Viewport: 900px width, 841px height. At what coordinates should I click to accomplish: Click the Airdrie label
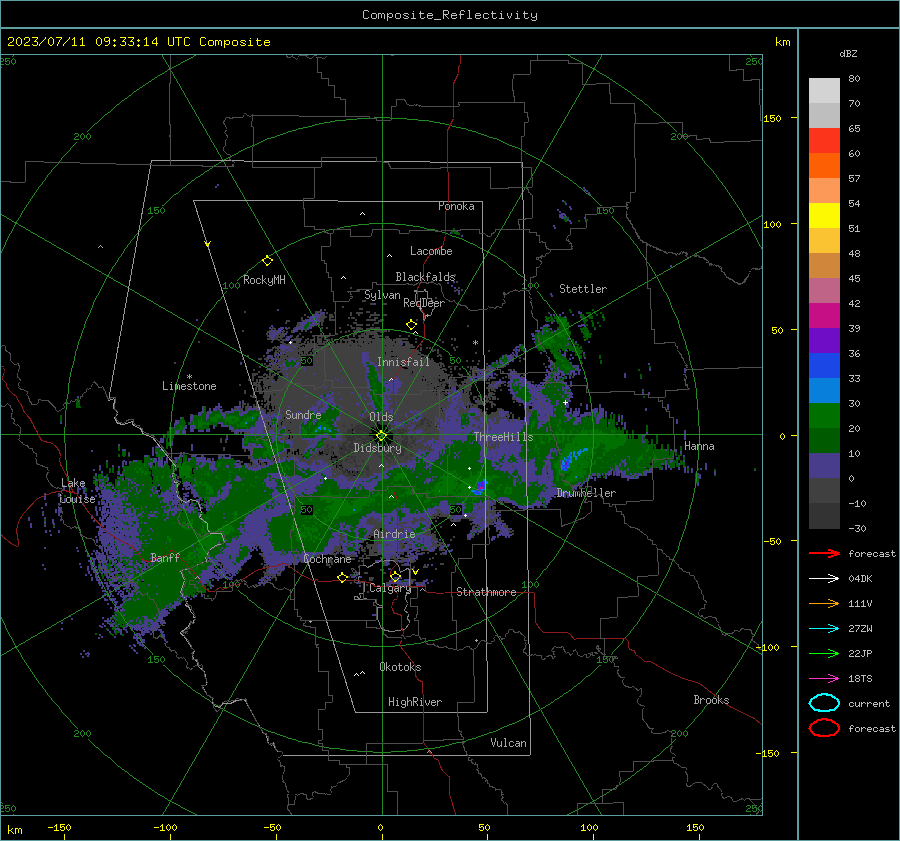[394, 534]
